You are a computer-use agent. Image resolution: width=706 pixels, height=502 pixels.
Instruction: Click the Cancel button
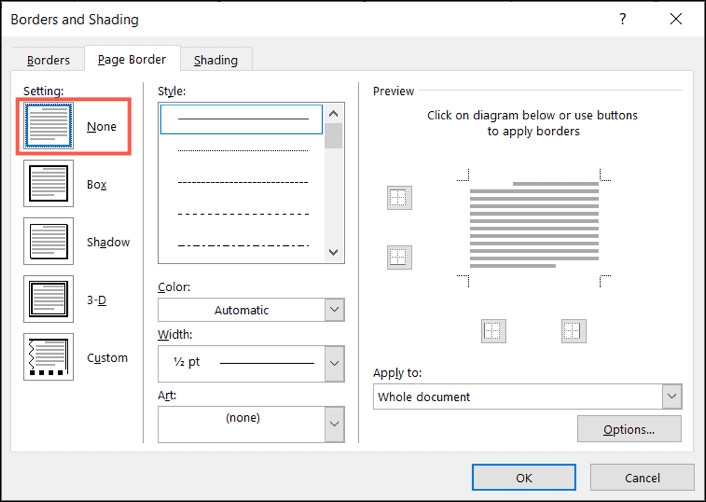pos(642,478)
